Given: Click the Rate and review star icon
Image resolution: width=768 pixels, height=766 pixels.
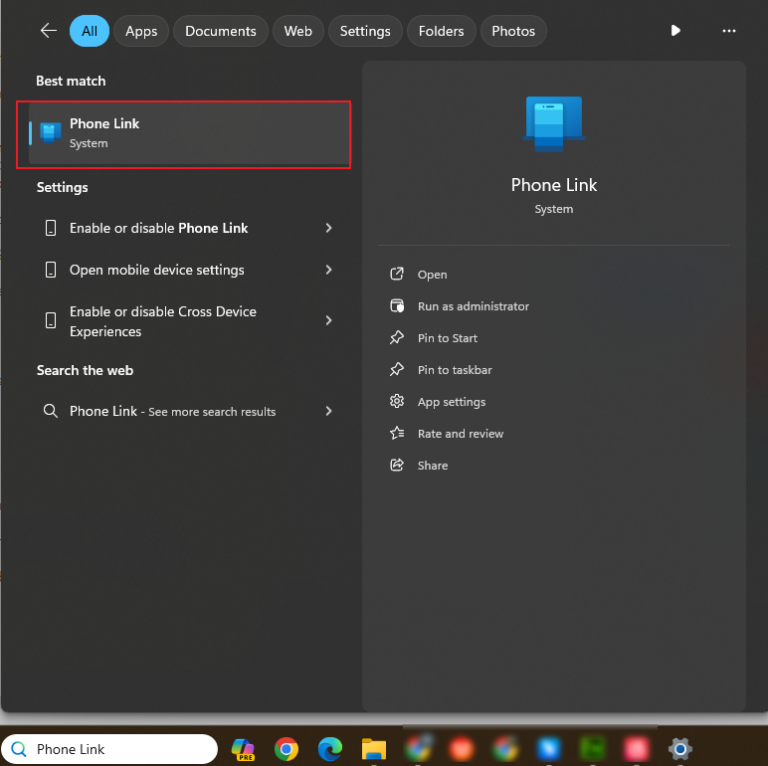Looking at the screenshot, I should coord(397,433).
